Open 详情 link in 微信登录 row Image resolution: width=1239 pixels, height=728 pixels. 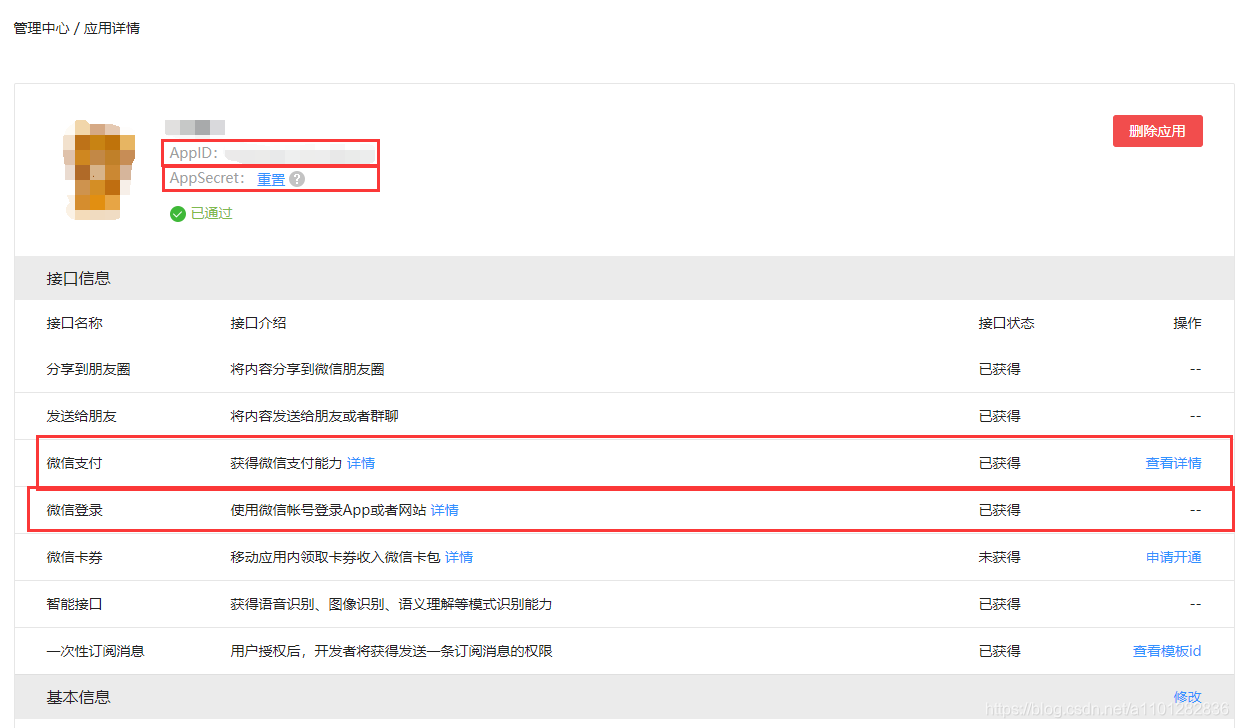pyautogui.click(x=445, y=510)
